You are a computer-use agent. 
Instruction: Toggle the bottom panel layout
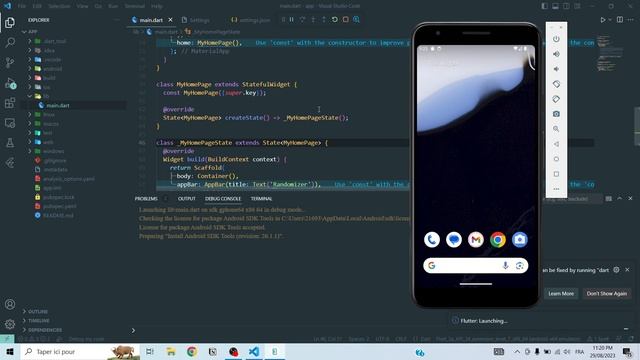click(556, 6)
